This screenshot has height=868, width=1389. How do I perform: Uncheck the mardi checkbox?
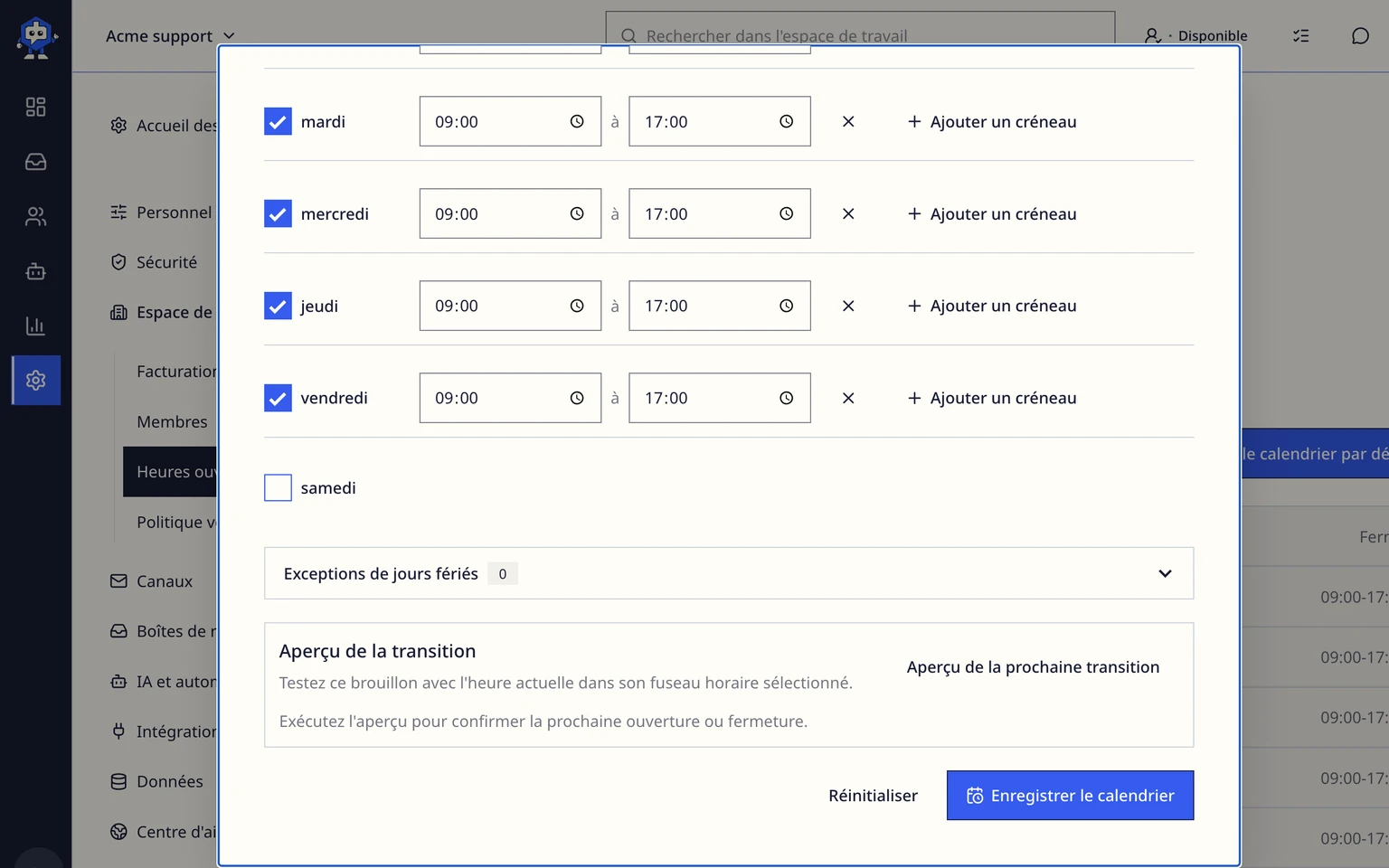(x=278, y=121)
